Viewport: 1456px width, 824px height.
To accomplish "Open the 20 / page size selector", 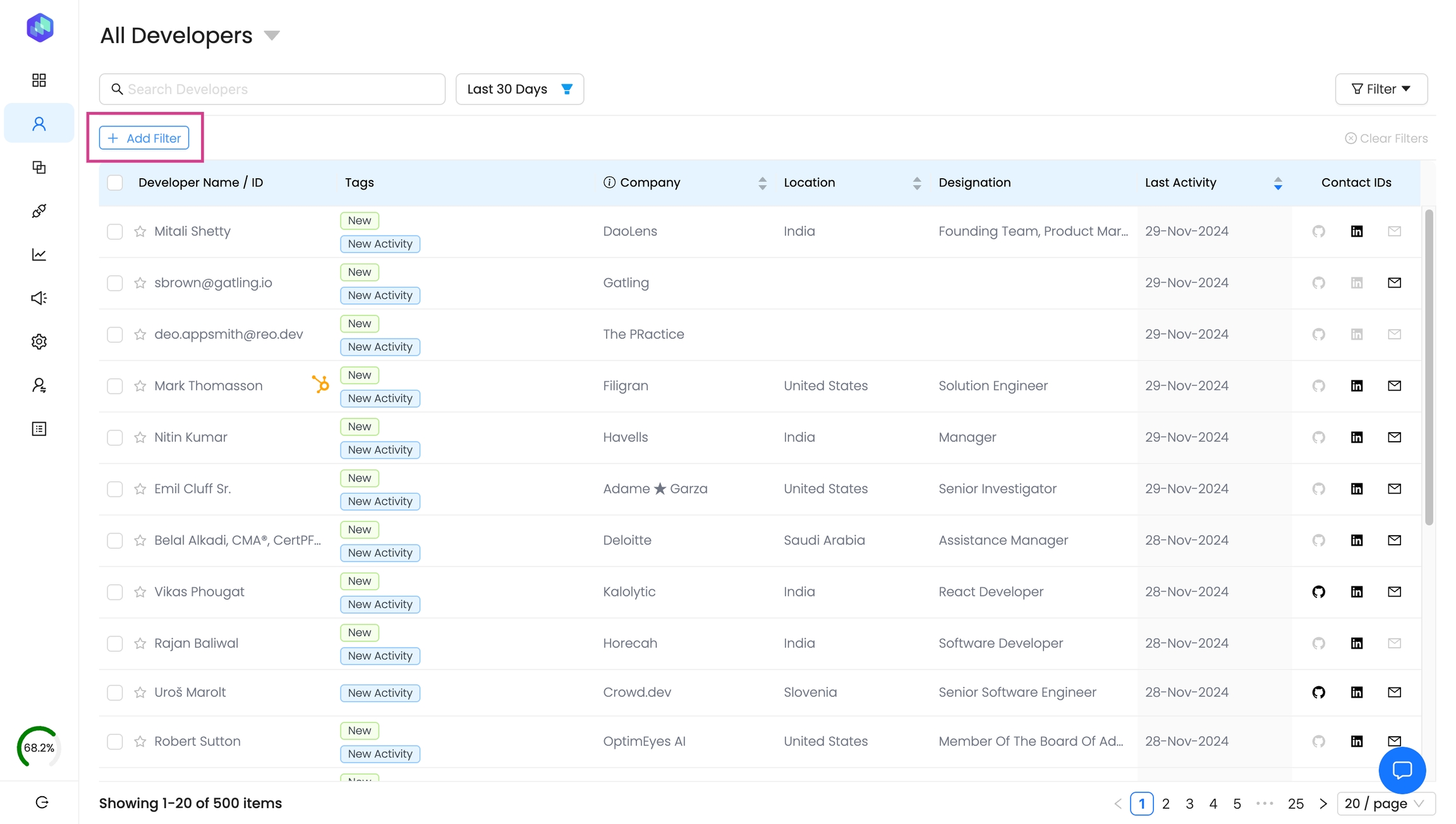I will tap(1385, 804).
